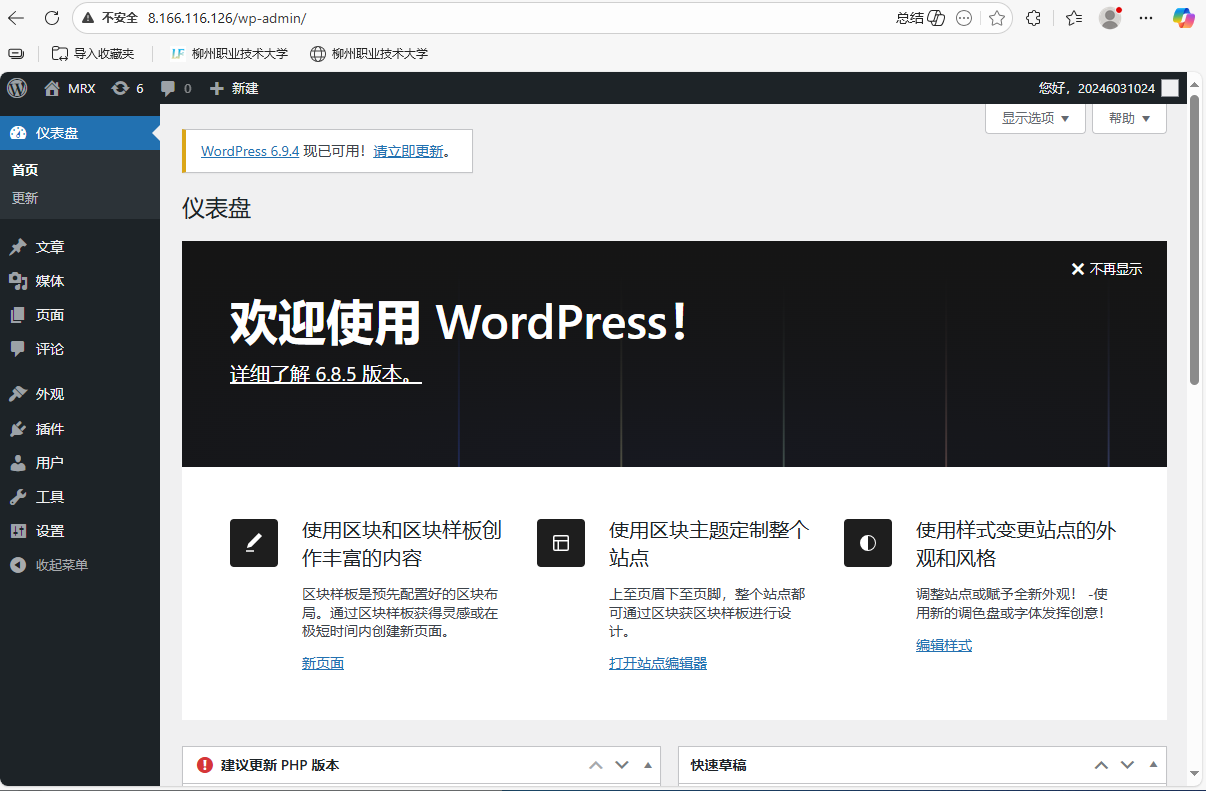
Task: Open the tab actions icon on favorites bar
Action: coord(16,53)
